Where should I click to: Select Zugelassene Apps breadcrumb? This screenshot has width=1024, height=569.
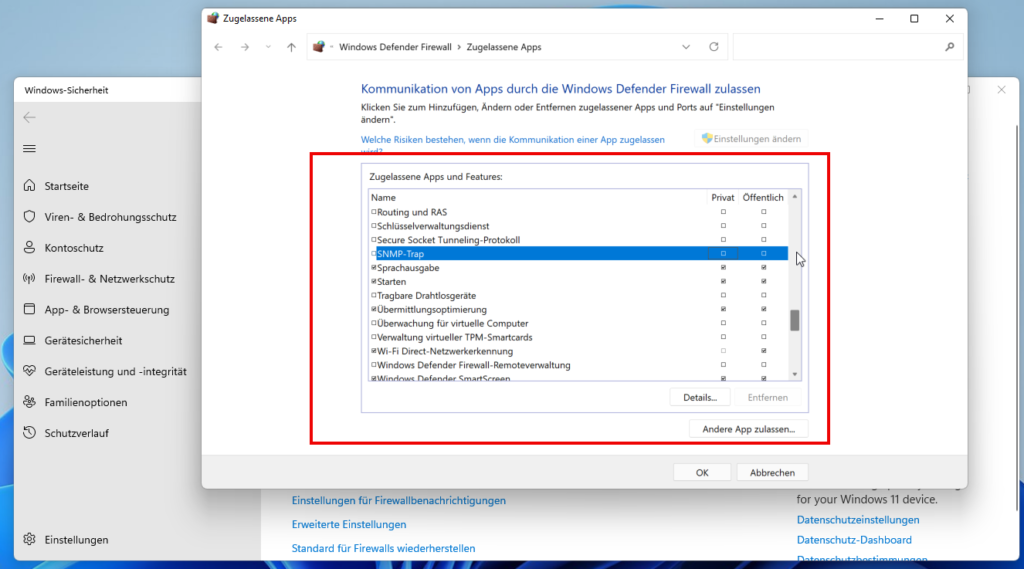[504, 47]
